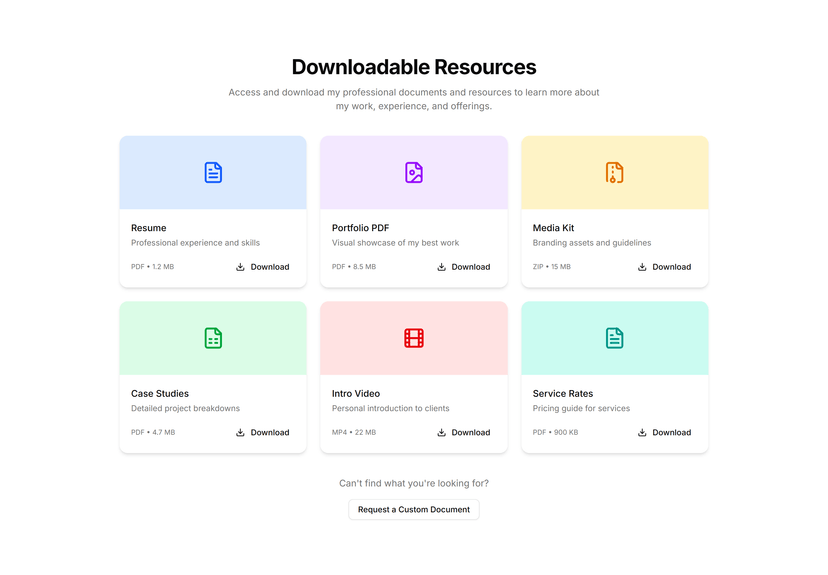The image size is (828, 575).
Task: Click the Intro Video card title
Action: [x=355, y=393]
